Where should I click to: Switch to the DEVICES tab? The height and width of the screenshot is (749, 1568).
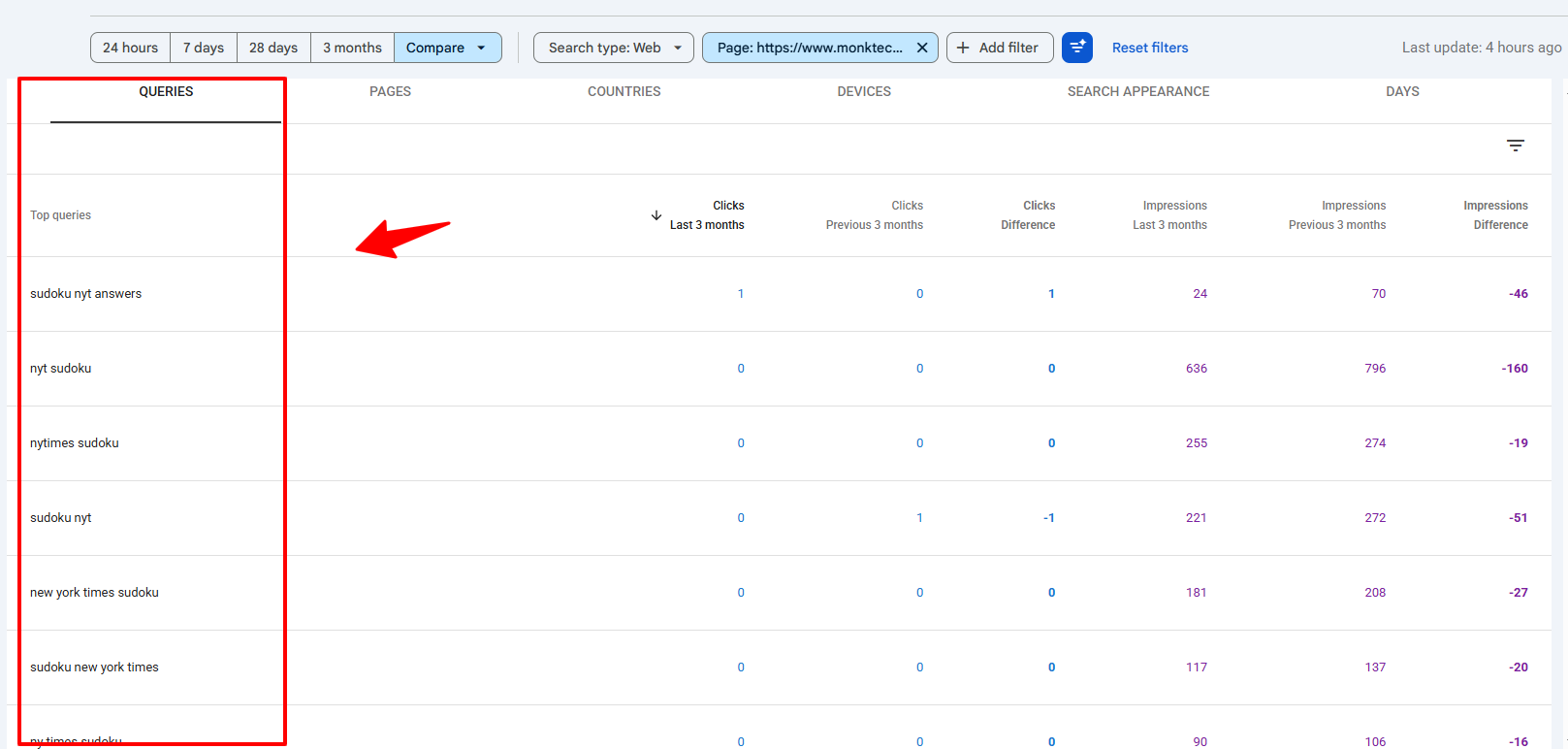point(864,91)
